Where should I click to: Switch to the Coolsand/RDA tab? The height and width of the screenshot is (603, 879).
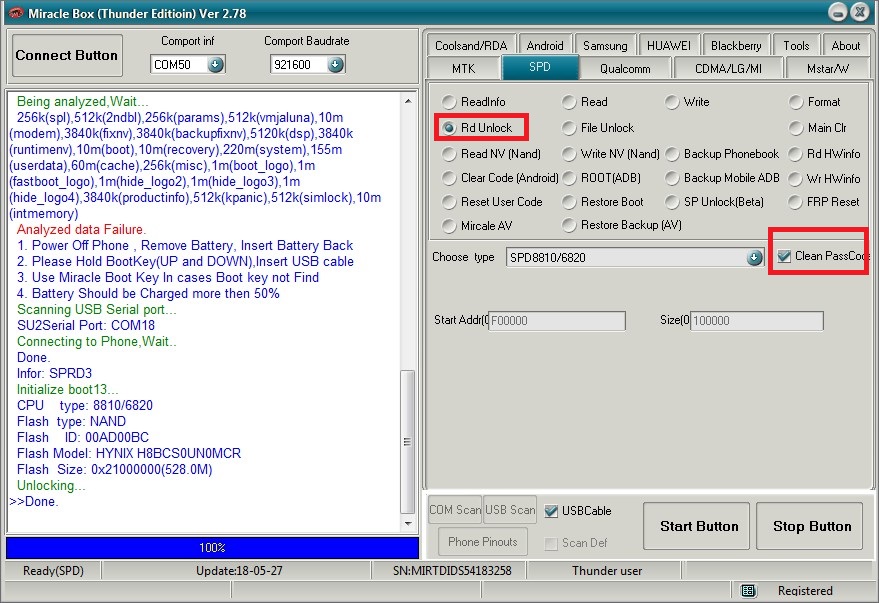[471, 45]
